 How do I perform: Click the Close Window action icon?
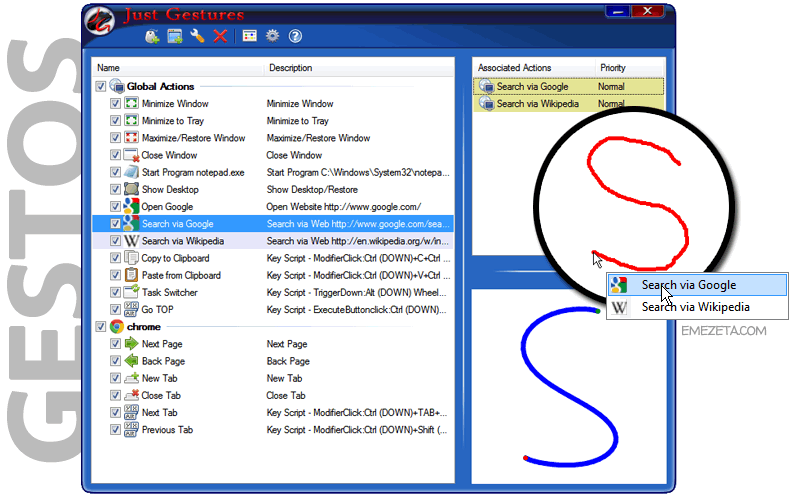(132, 155)
